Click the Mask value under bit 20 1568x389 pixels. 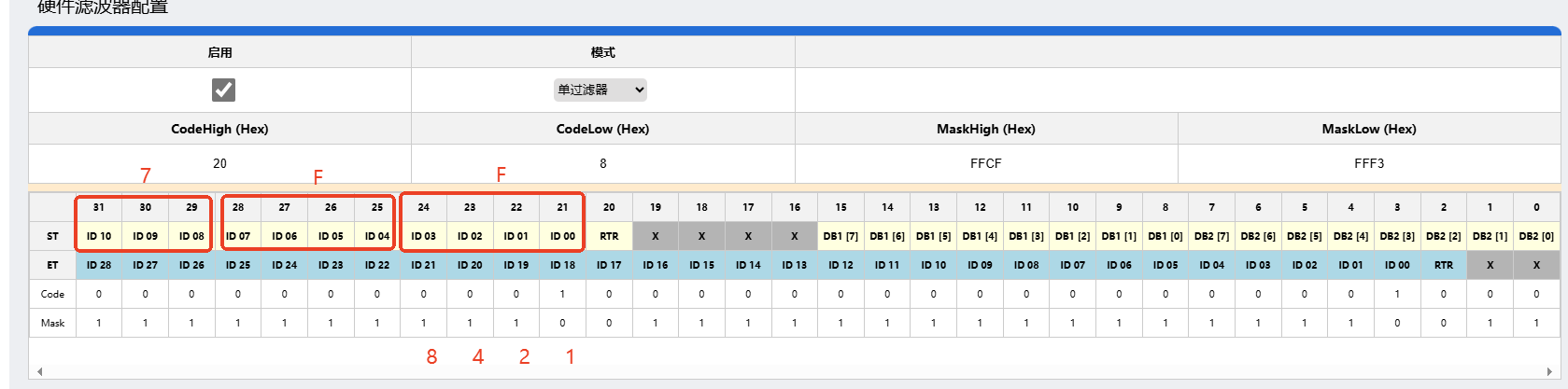(609, 323)
